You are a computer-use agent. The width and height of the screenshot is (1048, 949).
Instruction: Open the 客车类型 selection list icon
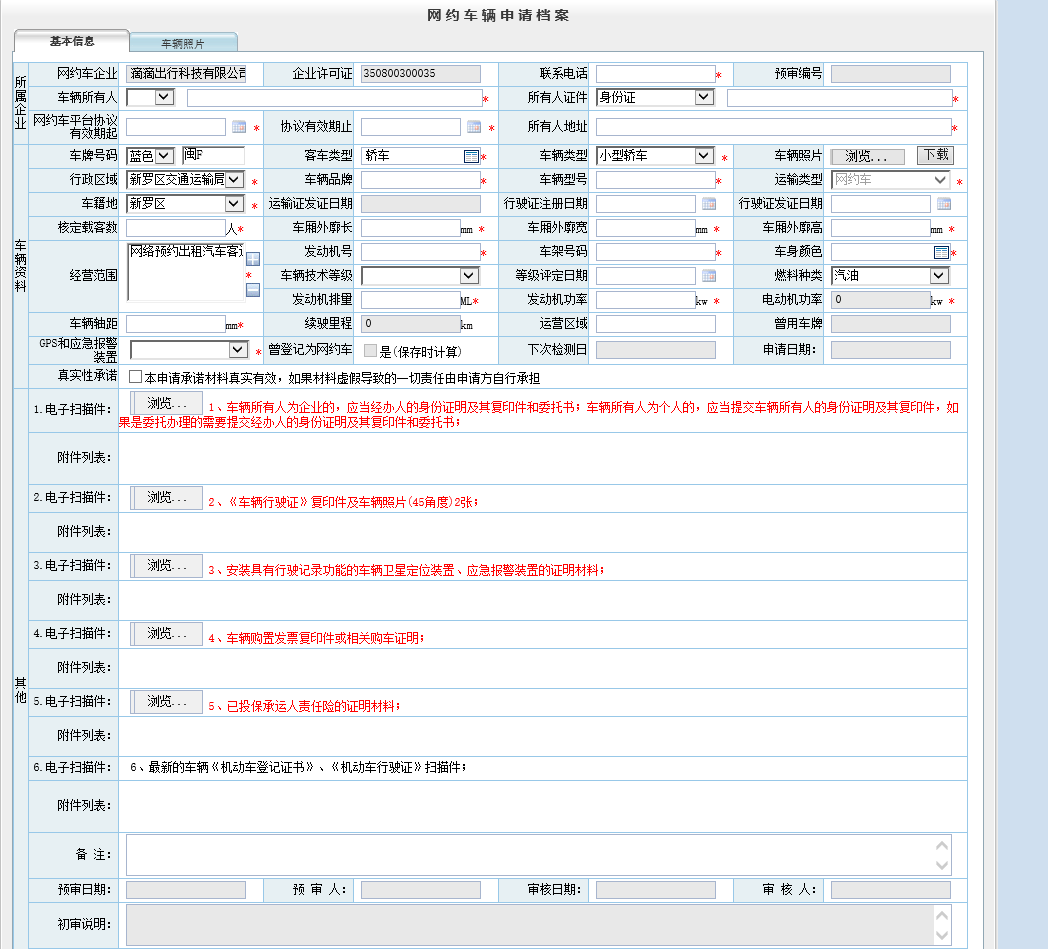pos(471,156)
